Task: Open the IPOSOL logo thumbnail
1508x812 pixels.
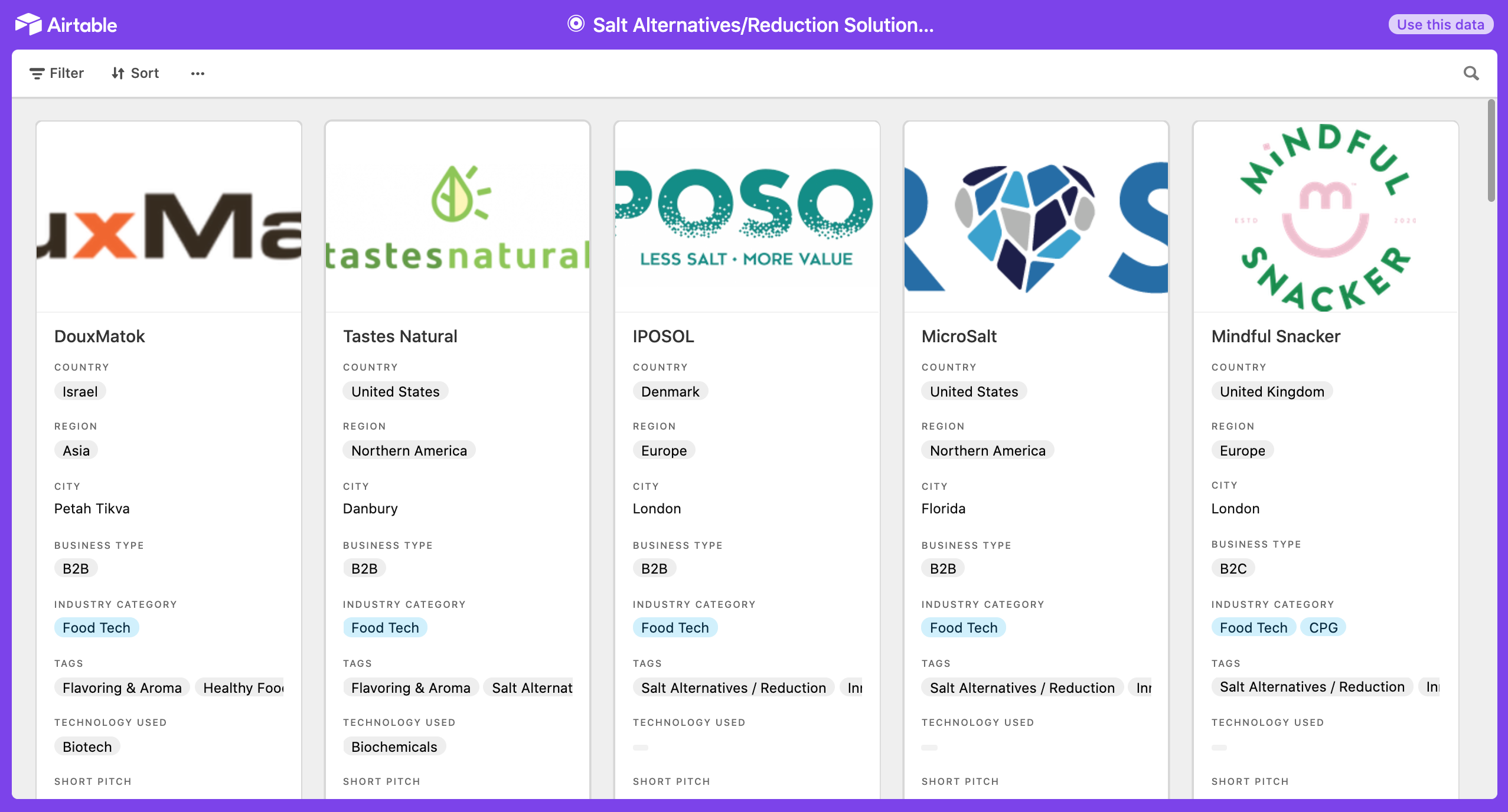Action: click(x=747, y=217)
